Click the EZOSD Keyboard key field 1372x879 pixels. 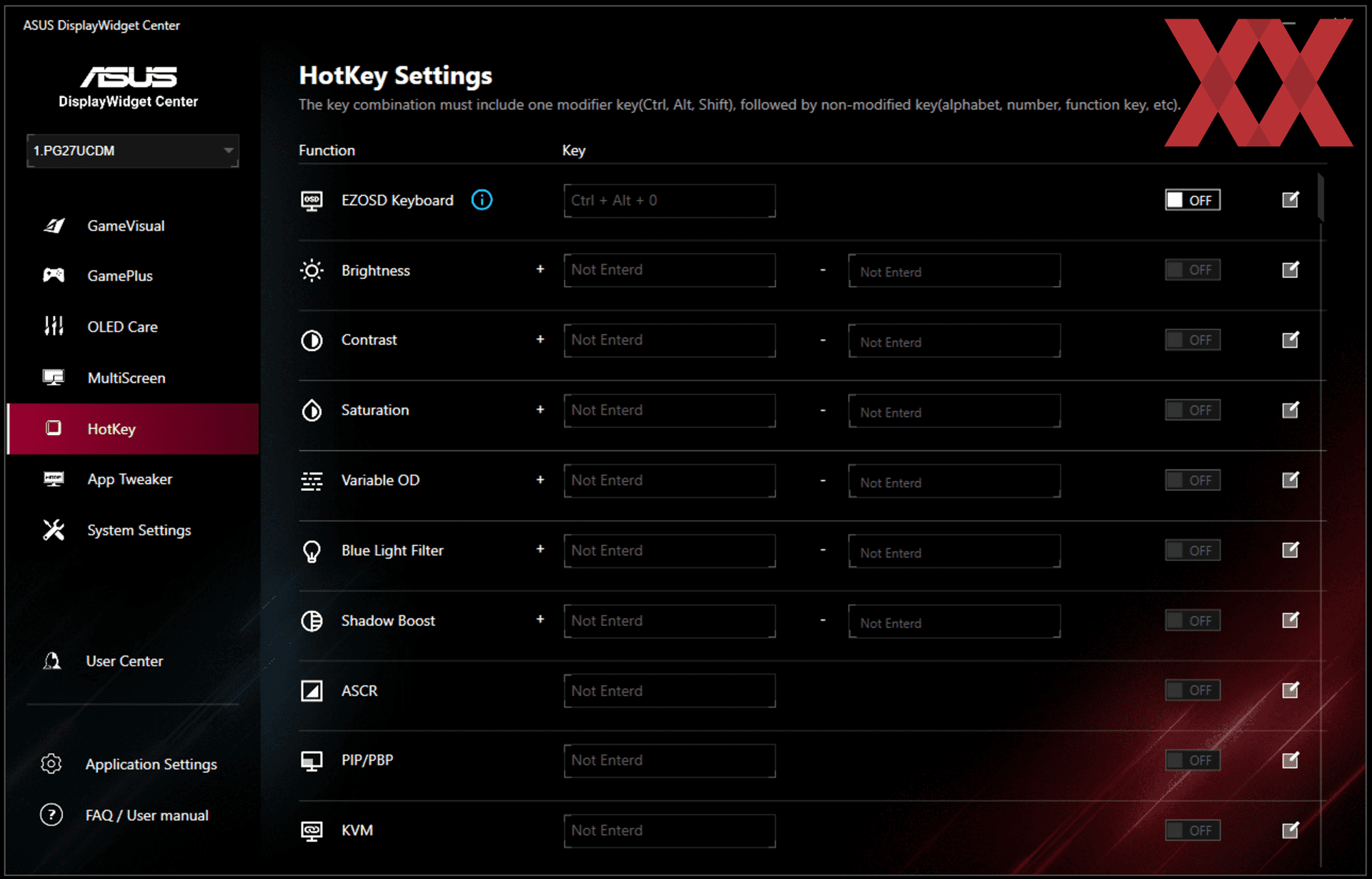670,201
